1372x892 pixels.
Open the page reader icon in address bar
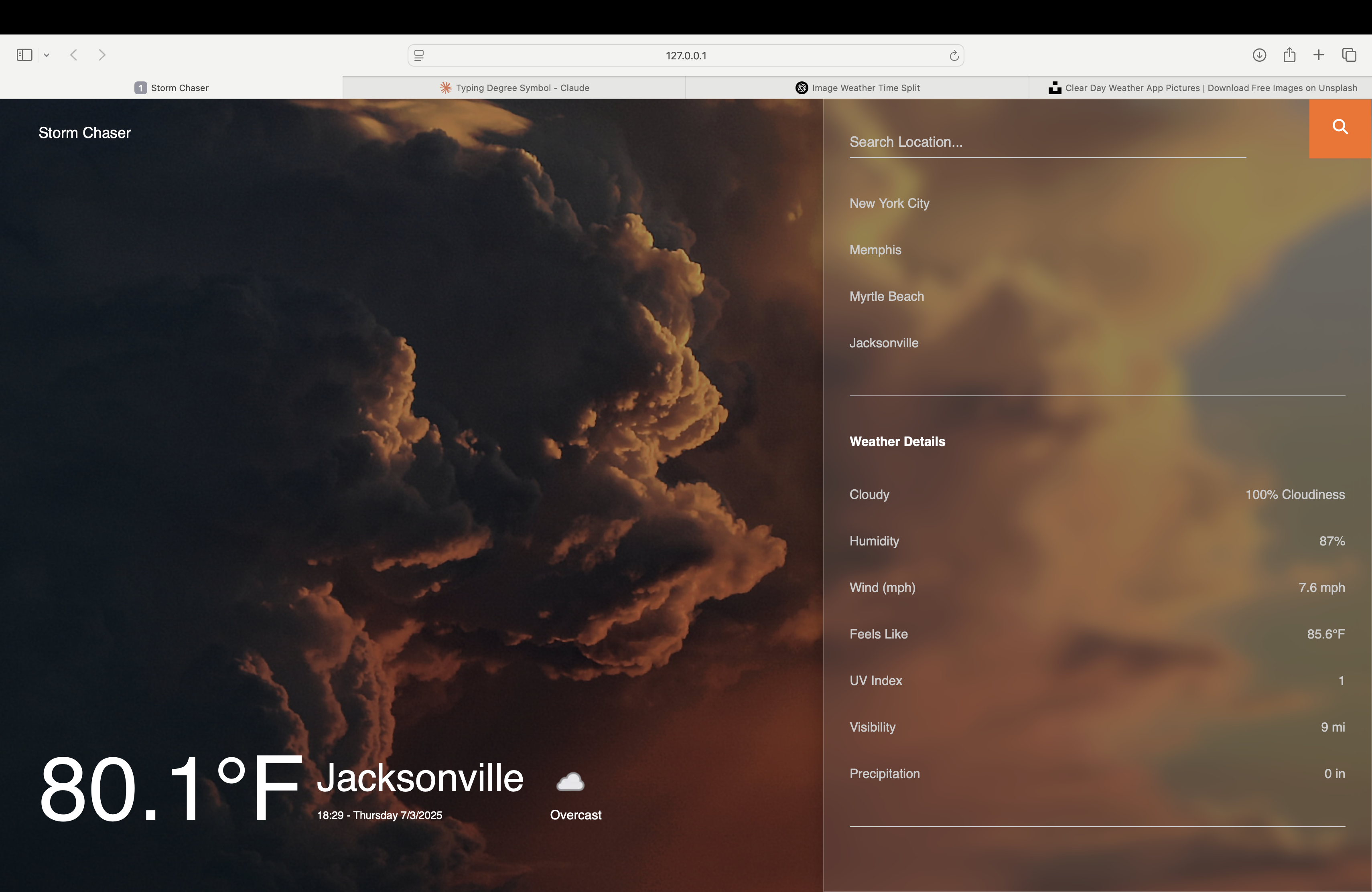[419, 55]
